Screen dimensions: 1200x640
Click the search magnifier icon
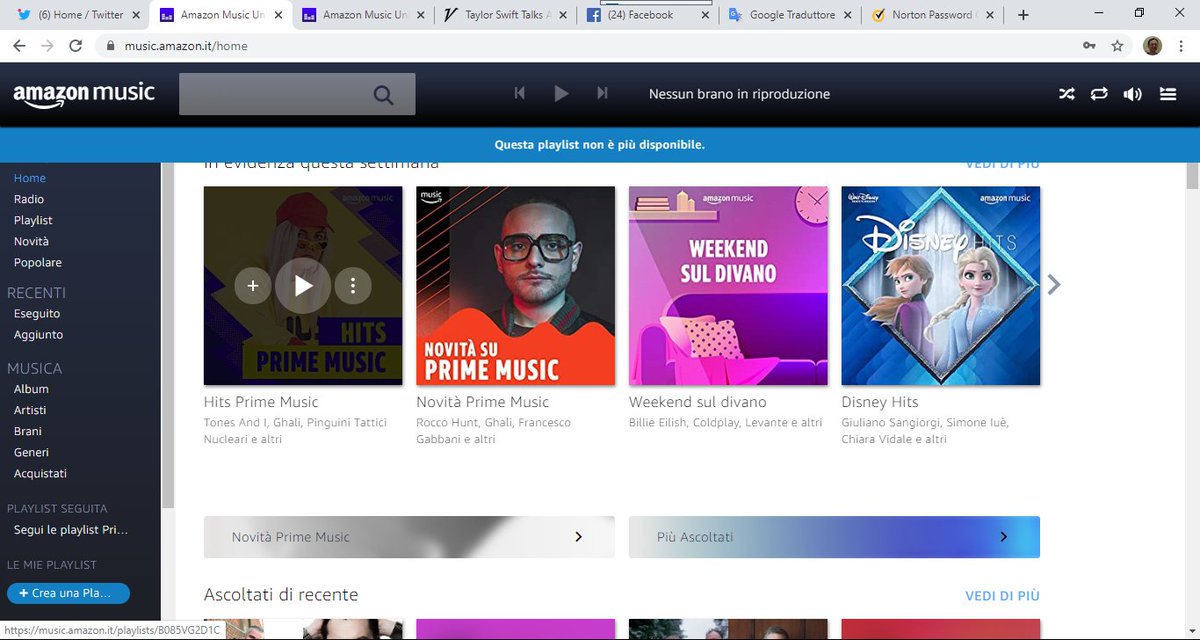383,95
